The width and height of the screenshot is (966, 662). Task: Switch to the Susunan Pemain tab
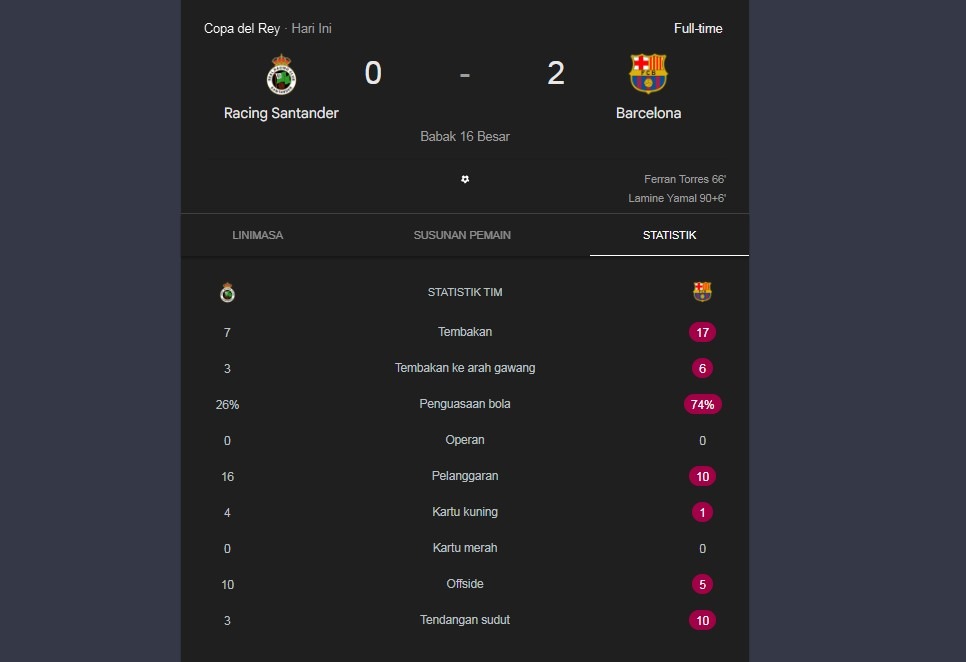click(x=462, y=236)
